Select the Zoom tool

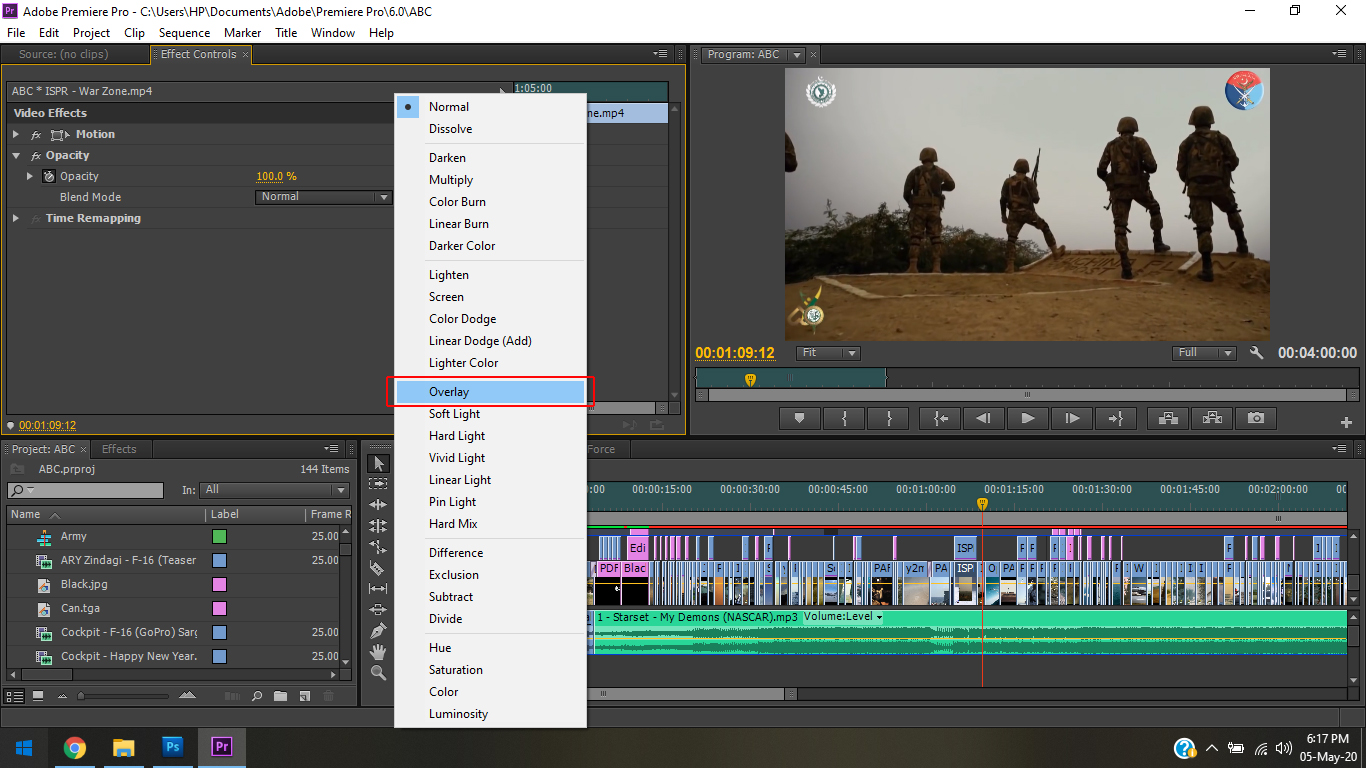pyautogui.click(x=378, y=673)
